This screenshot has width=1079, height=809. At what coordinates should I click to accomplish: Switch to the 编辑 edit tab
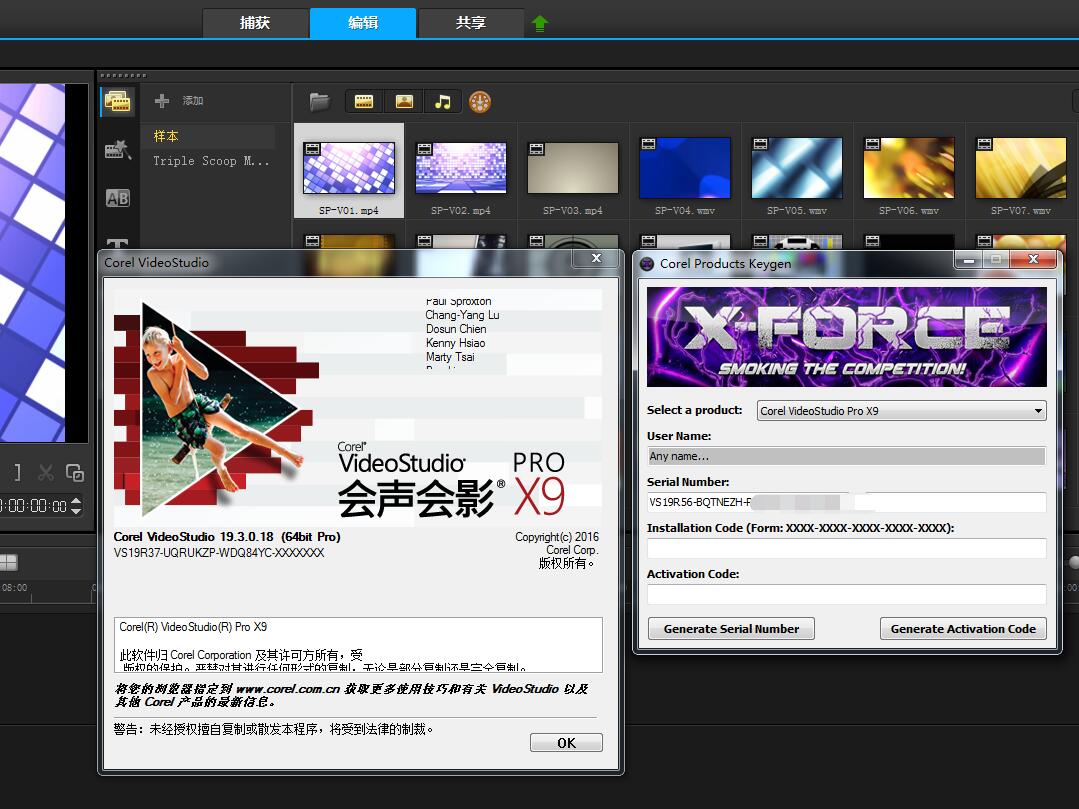(x=363, y=23)
